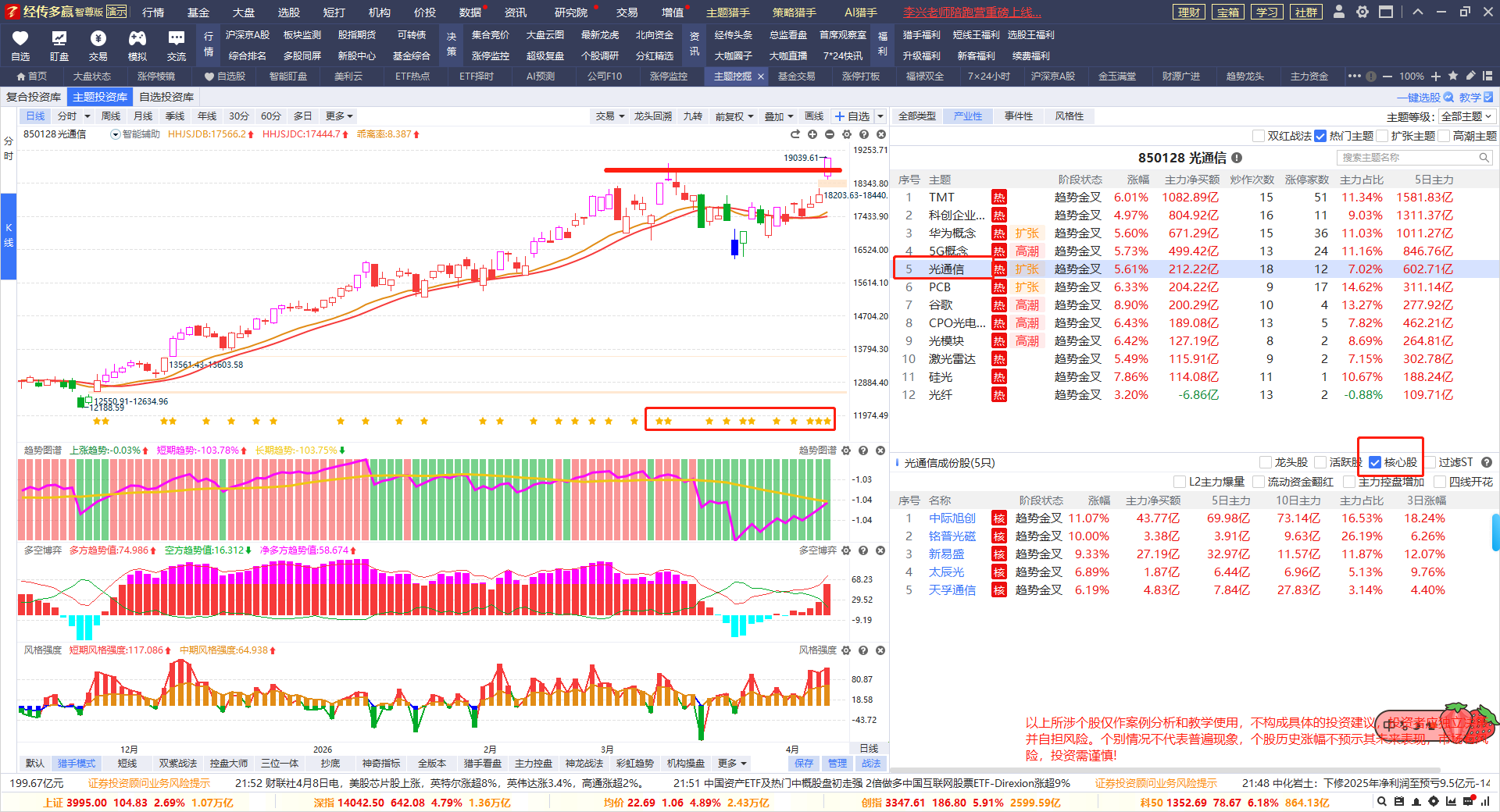The height and width of the screenshot is (812, 1500).
Task: Open settings gear in top title bar
Action: [x=1362, y=12]
